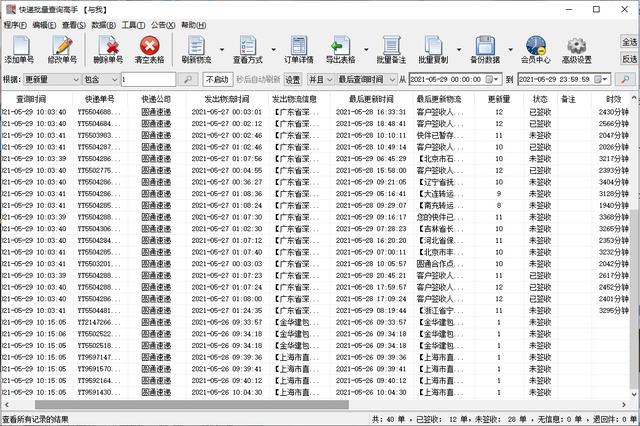The height and width of the screenshot is (426, 640).
Task: Open the 查看(S) menu
Action: pos(74,25)
